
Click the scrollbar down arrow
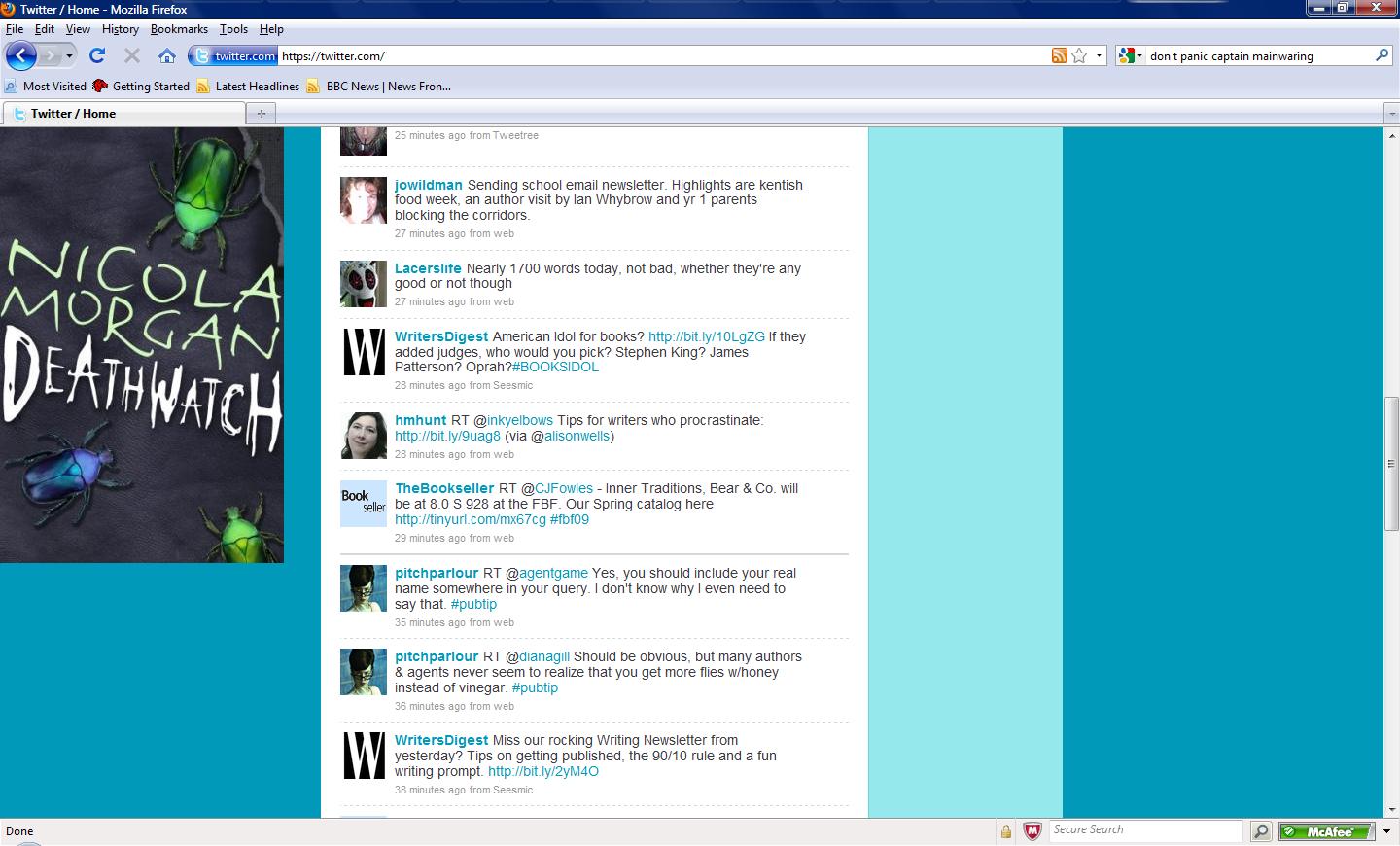pyautogui.click(x=1391, y=809)
